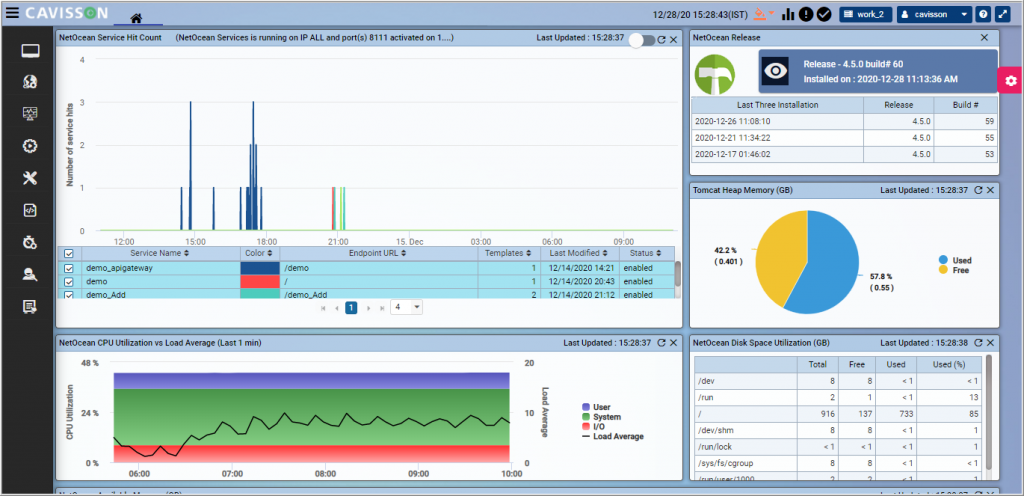Sort the table by Status column
1024x496 pixels.
click(646, 253)
